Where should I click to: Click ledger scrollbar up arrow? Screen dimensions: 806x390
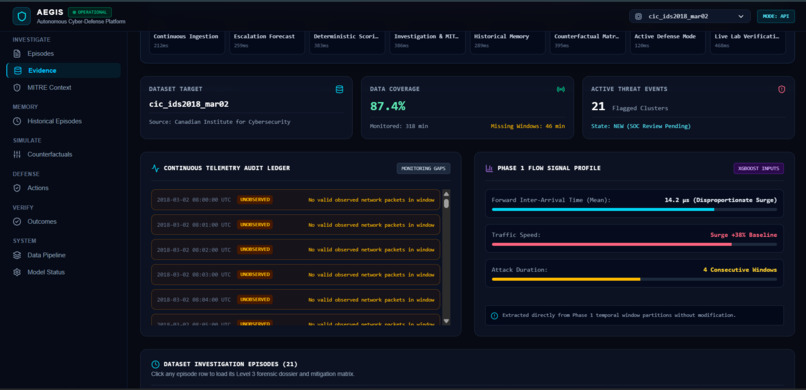(446, 194)
